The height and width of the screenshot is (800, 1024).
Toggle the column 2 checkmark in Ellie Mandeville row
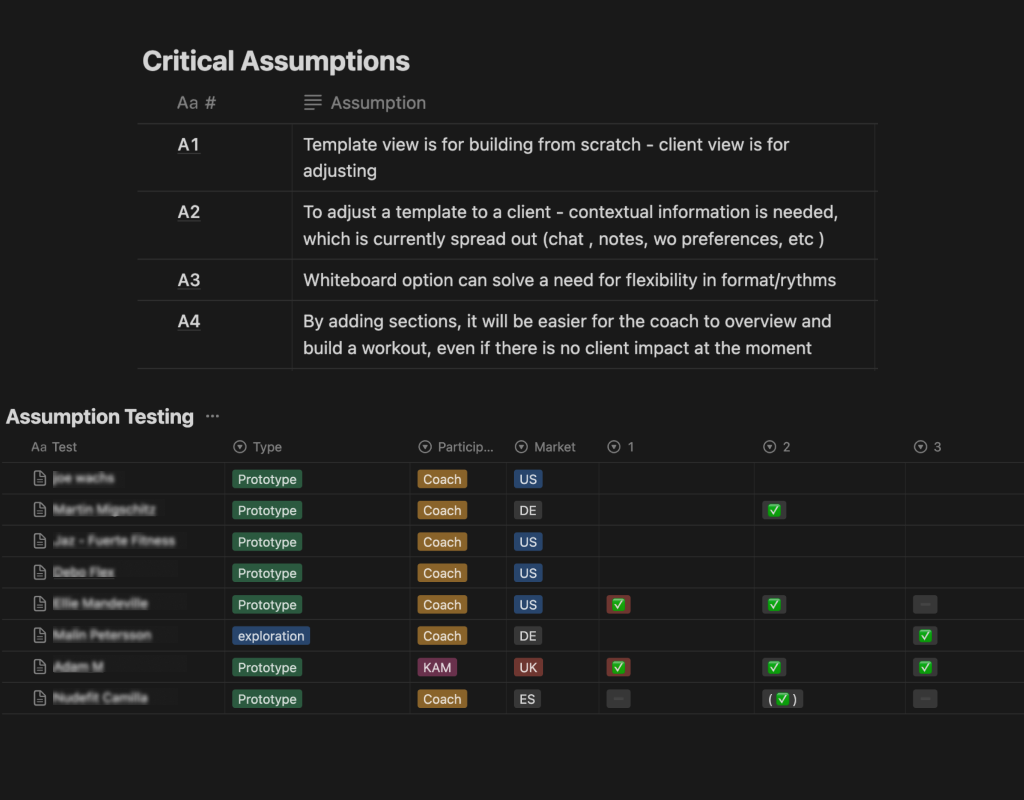pyautogui.click(x=774, y=605)
